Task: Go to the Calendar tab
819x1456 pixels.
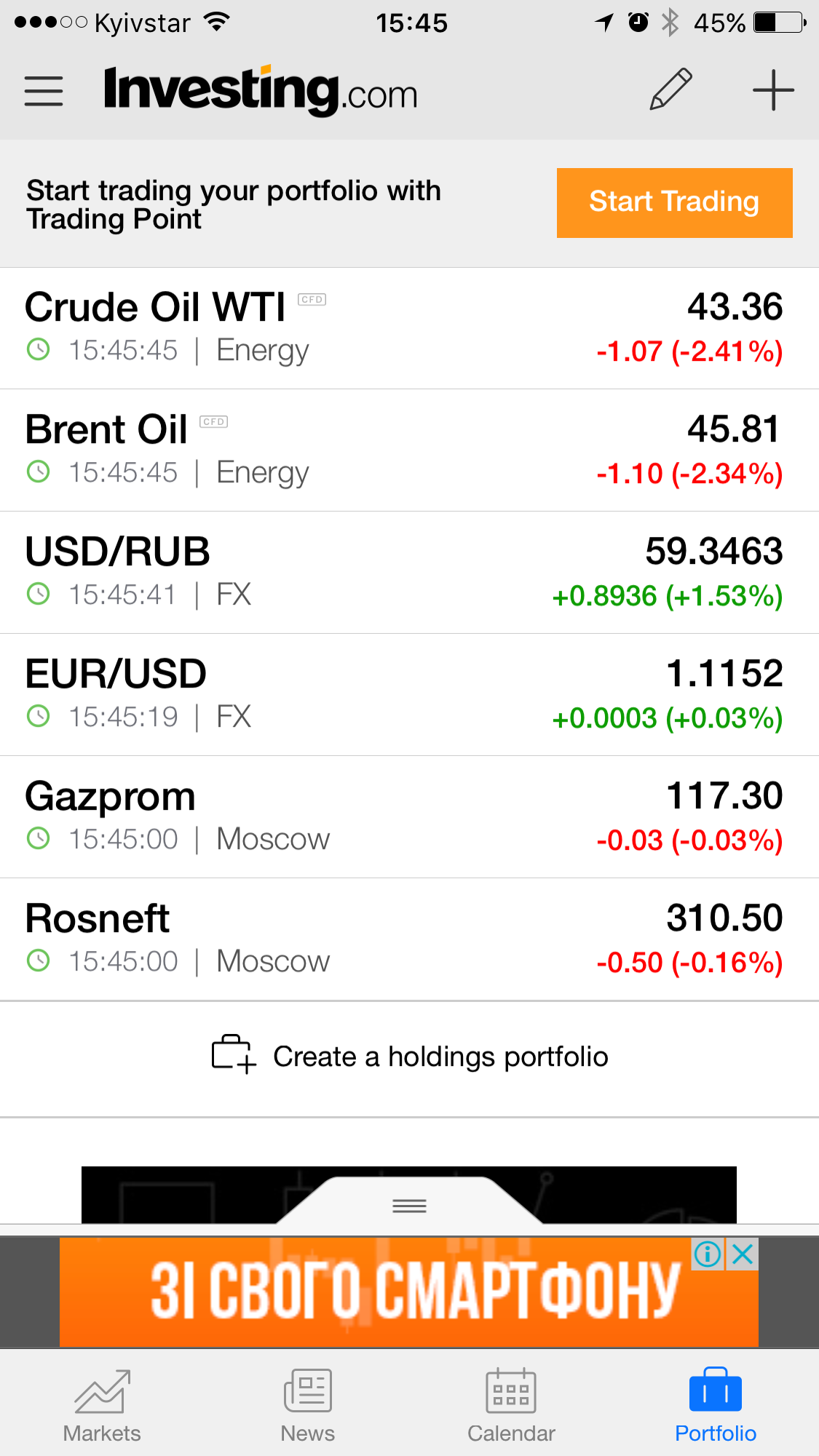Action: click(x=511, y=1406)
